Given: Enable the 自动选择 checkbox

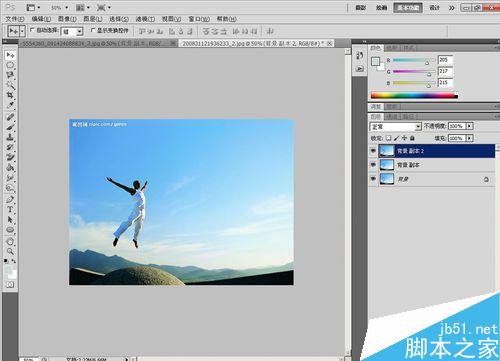Looking at the screenshot, I should click(32, 30).
